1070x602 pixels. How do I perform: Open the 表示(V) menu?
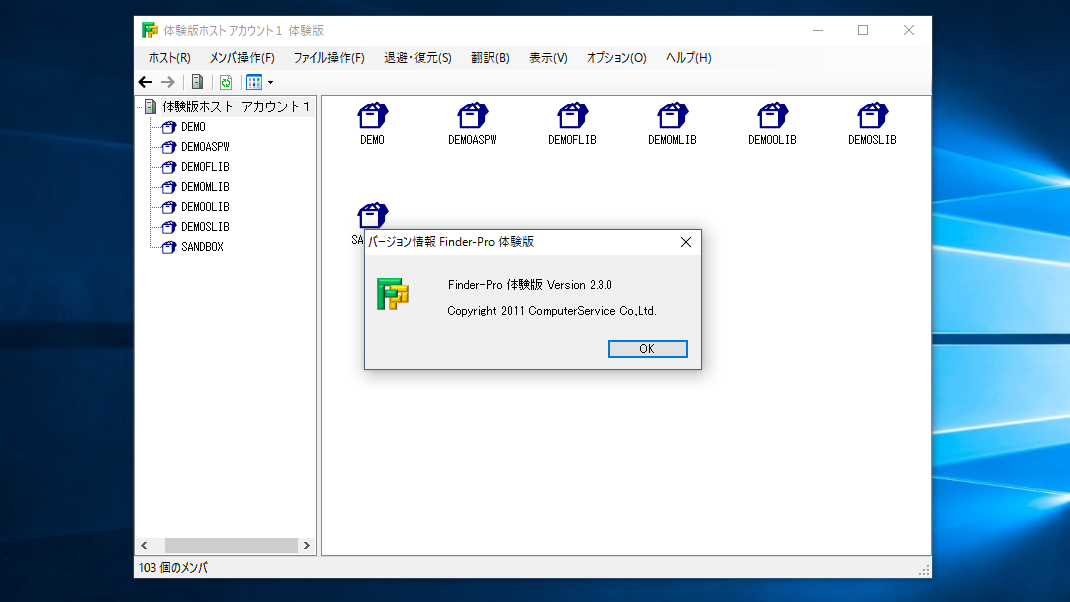tap(548, 58)
